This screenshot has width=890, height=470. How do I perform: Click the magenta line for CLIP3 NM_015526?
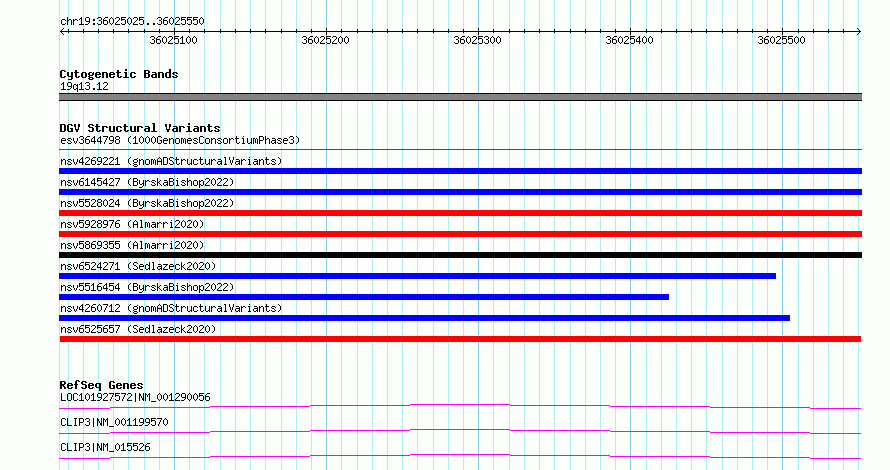[x=460, y=456]
